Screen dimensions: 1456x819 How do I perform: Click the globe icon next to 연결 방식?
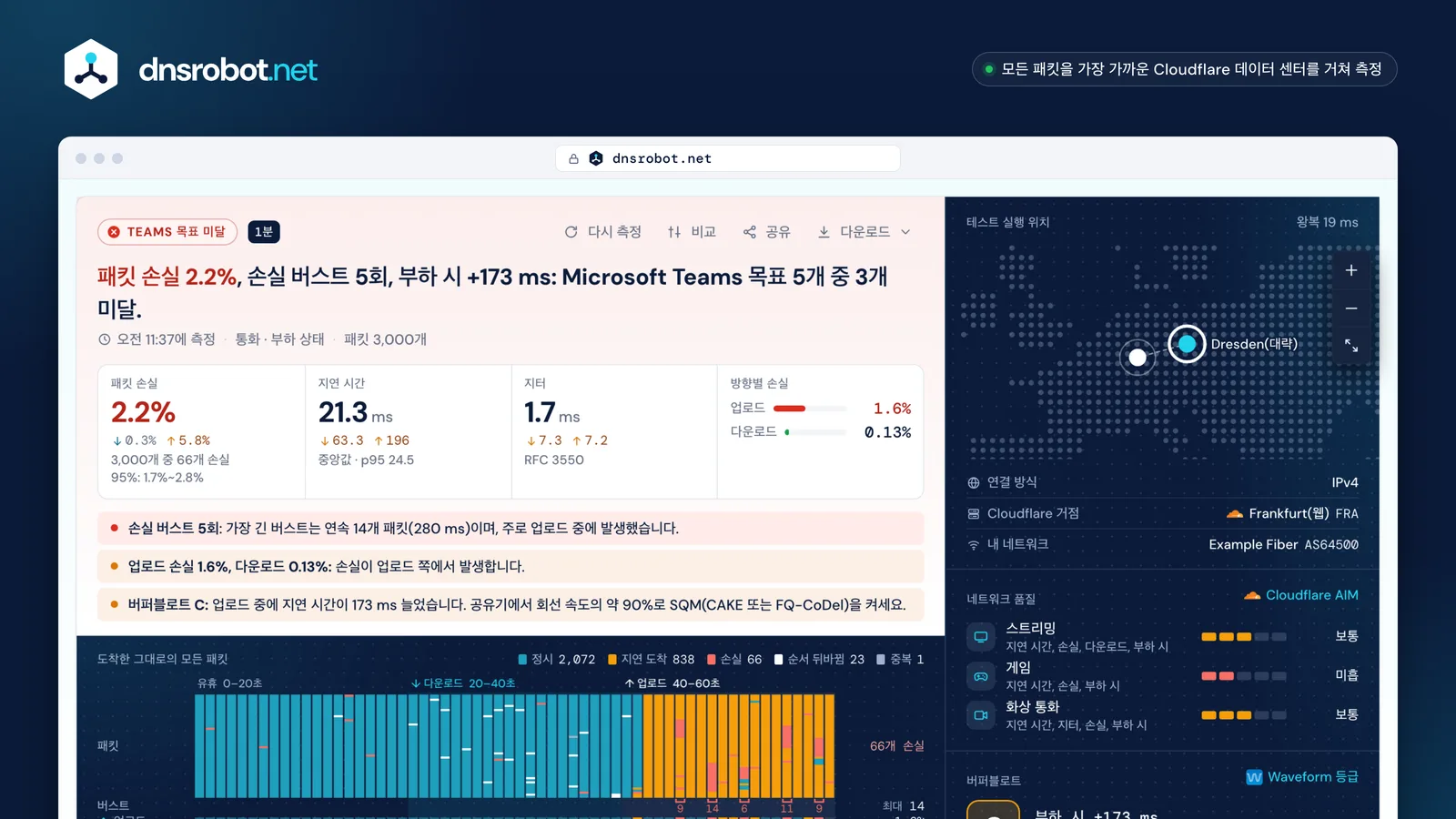point(974,482)
